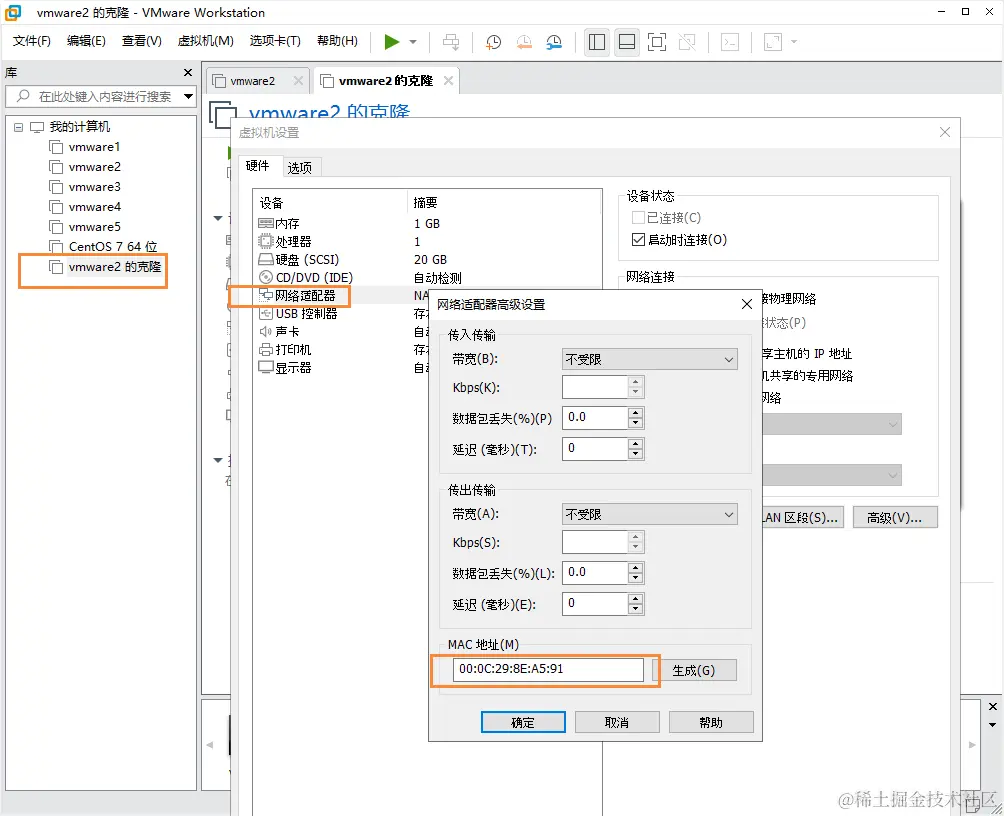Select vmware2 的克隆 in the library tree
The height and width of the screenshot is (816, 1004).
(x=115, y=267)
